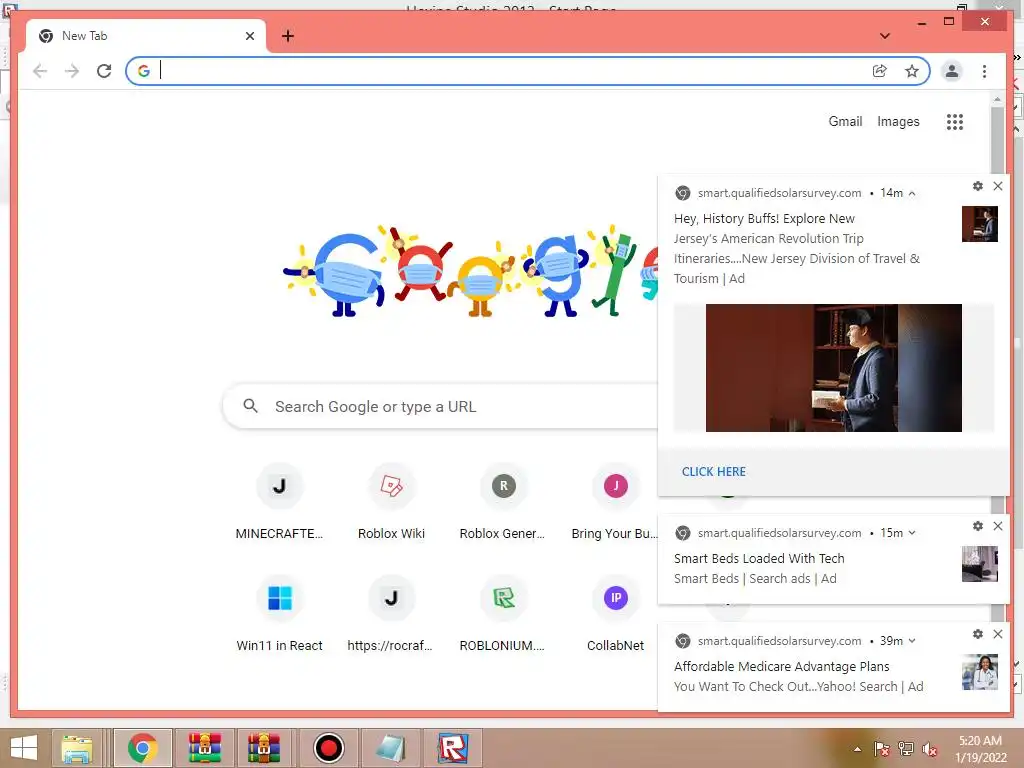
Task: Open the Roblox Wiki shortcut
Action: pyautogui.click(x=391, y=503)
